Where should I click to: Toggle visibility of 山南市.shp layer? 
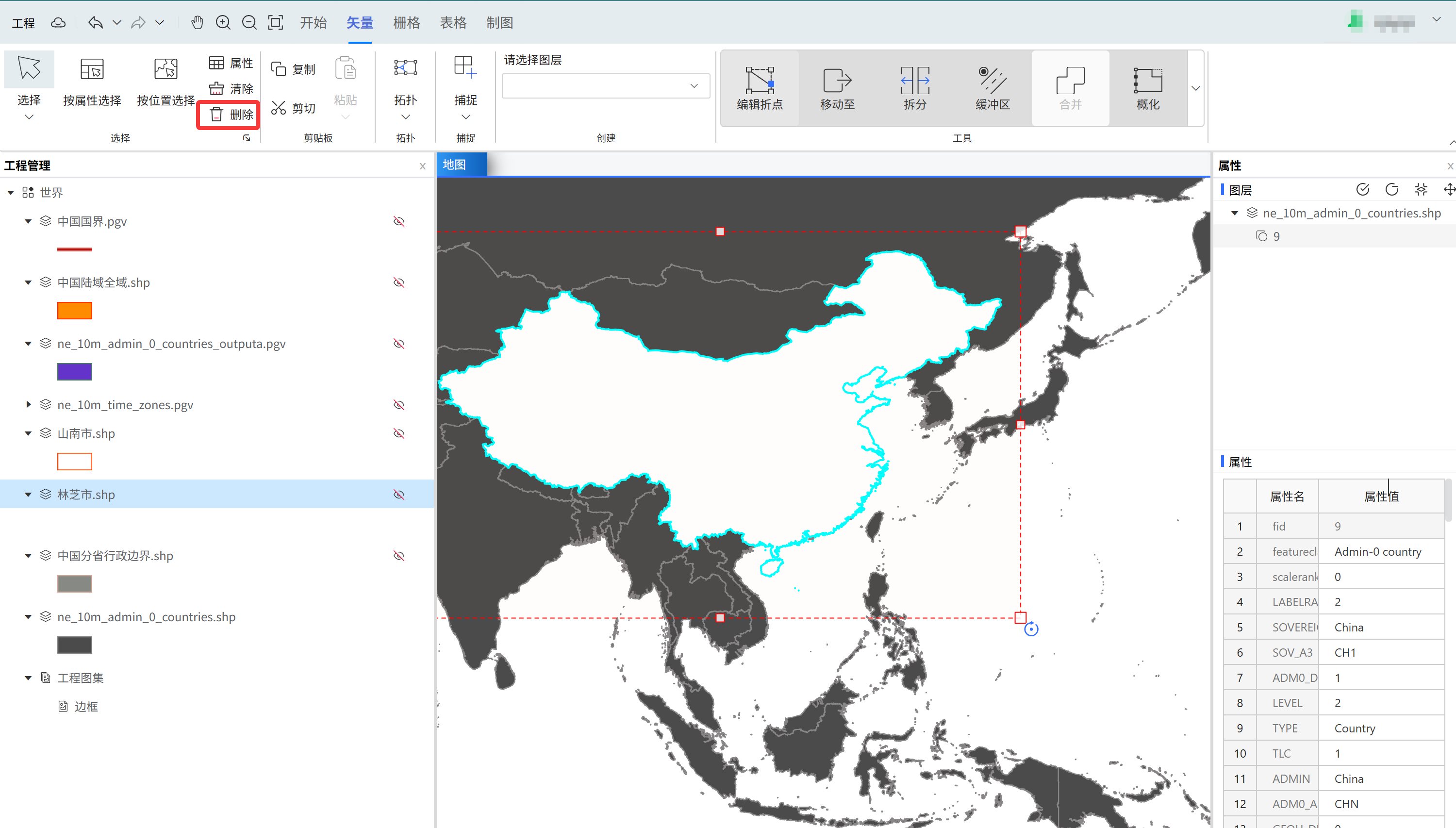tap(399, 433)
